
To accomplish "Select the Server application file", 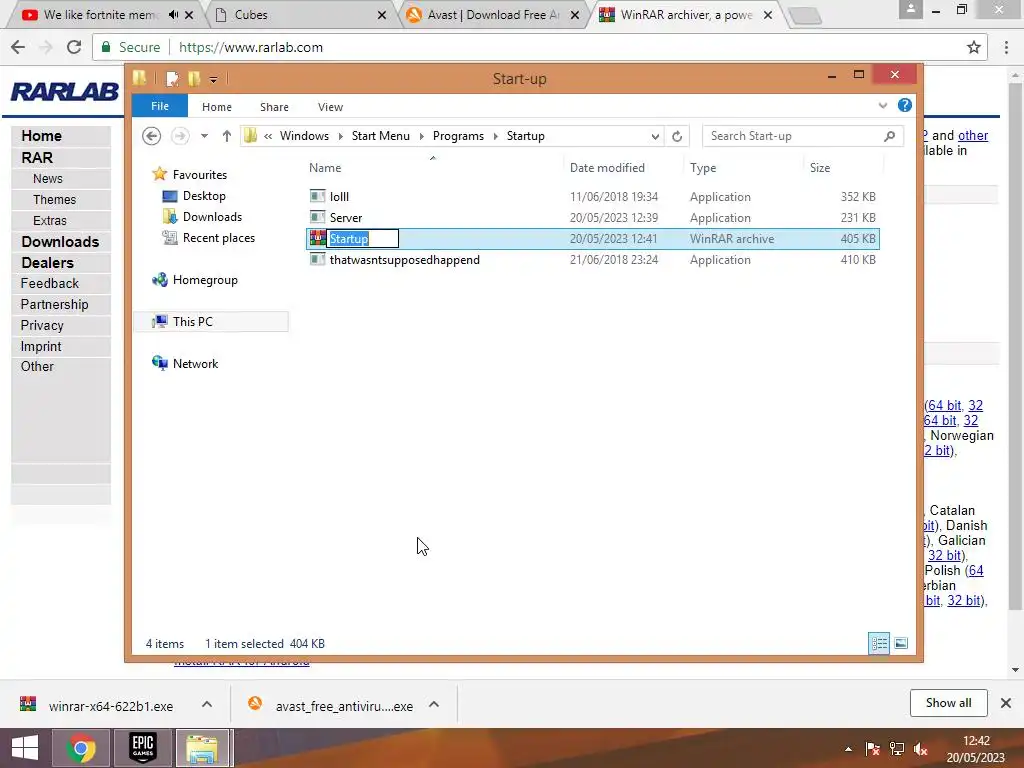I will pyautogui.click(x=593, y=217).
